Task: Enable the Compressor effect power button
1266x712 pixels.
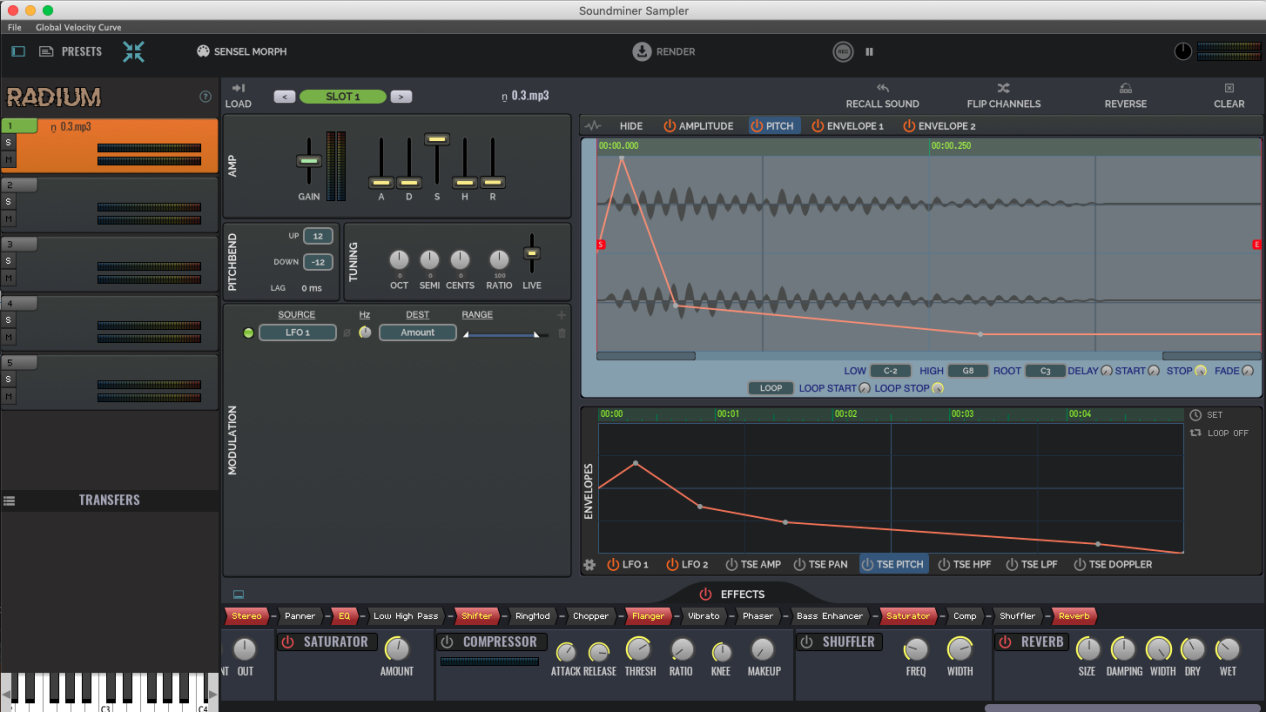Action: tap(447, 642)
